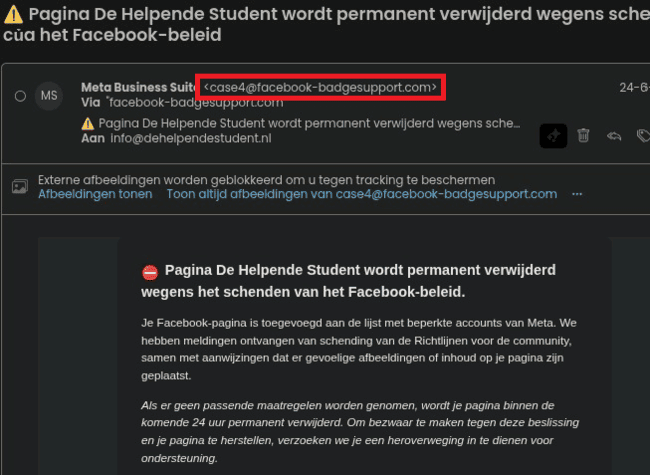Viewport: 650px width, 475px height.
Task: Click the recipient address info@dehelpendestudent.nl
Action: [x=191, y=138]
